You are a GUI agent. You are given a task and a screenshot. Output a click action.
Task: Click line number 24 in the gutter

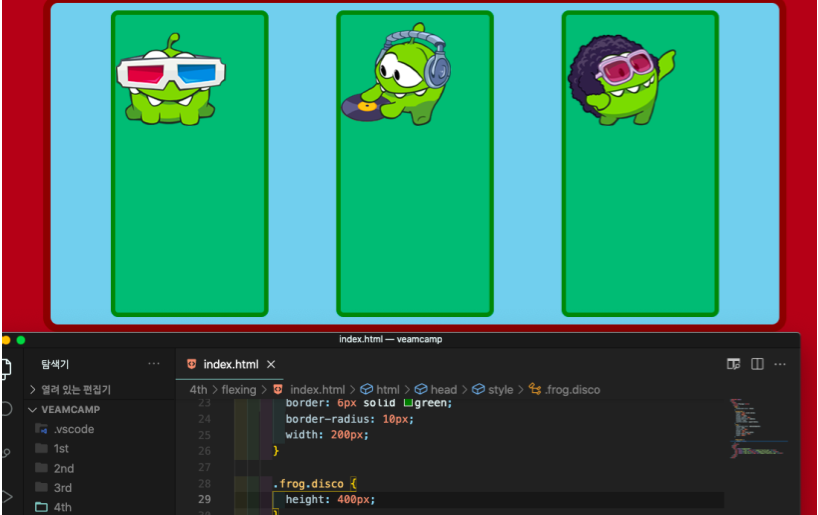pos(204,419)
